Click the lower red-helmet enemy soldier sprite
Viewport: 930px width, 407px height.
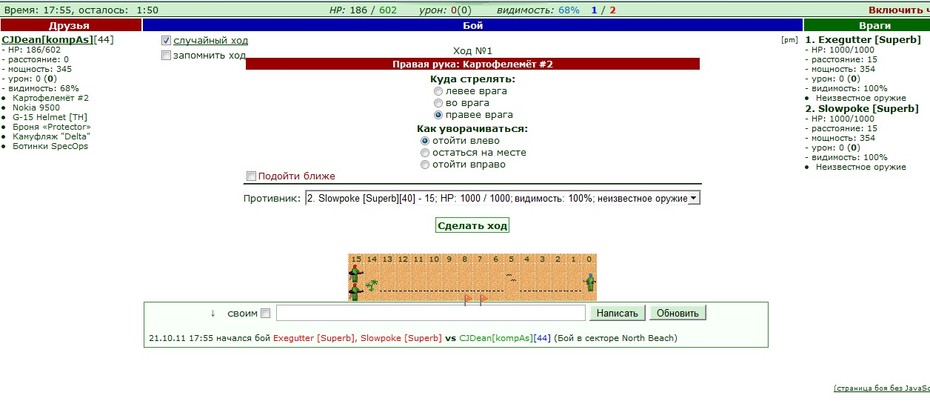click(355, 292)
